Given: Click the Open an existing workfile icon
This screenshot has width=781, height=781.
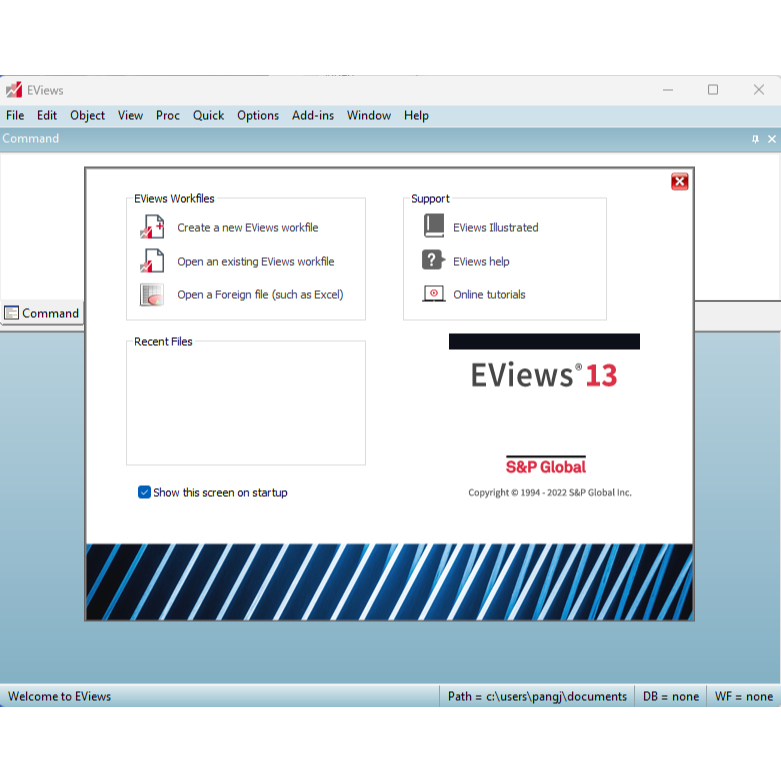Looking at the screenshot, I should [x=151, y=261].
